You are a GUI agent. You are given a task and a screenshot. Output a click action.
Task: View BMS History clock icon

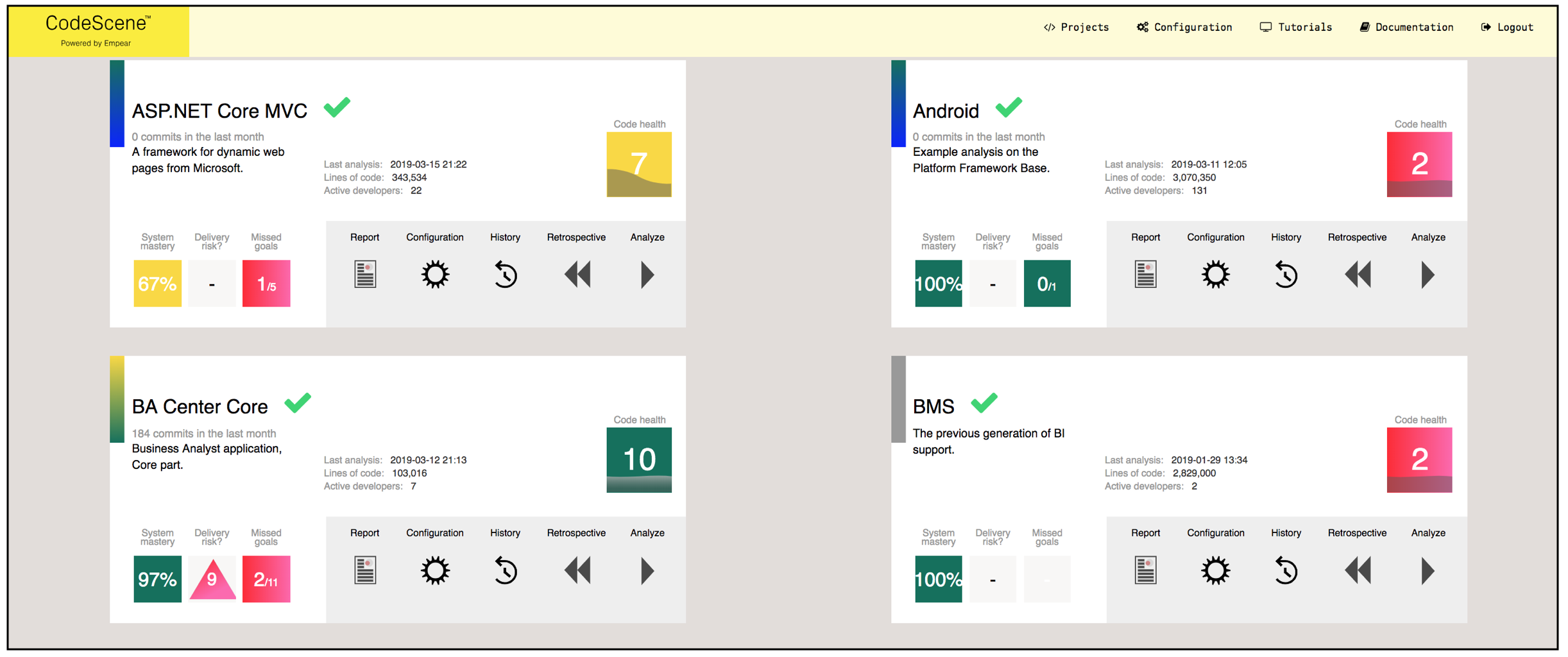click(1286, 570)
